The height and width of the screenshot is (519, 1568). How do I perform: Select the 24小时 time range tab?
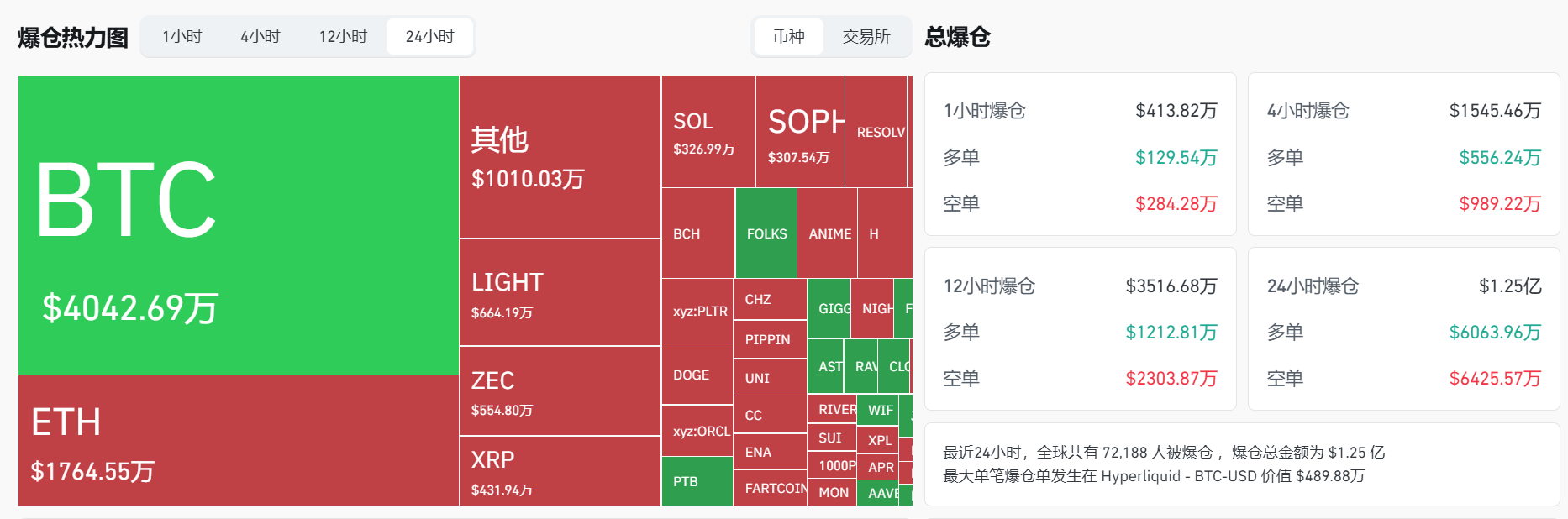point(429,37)
